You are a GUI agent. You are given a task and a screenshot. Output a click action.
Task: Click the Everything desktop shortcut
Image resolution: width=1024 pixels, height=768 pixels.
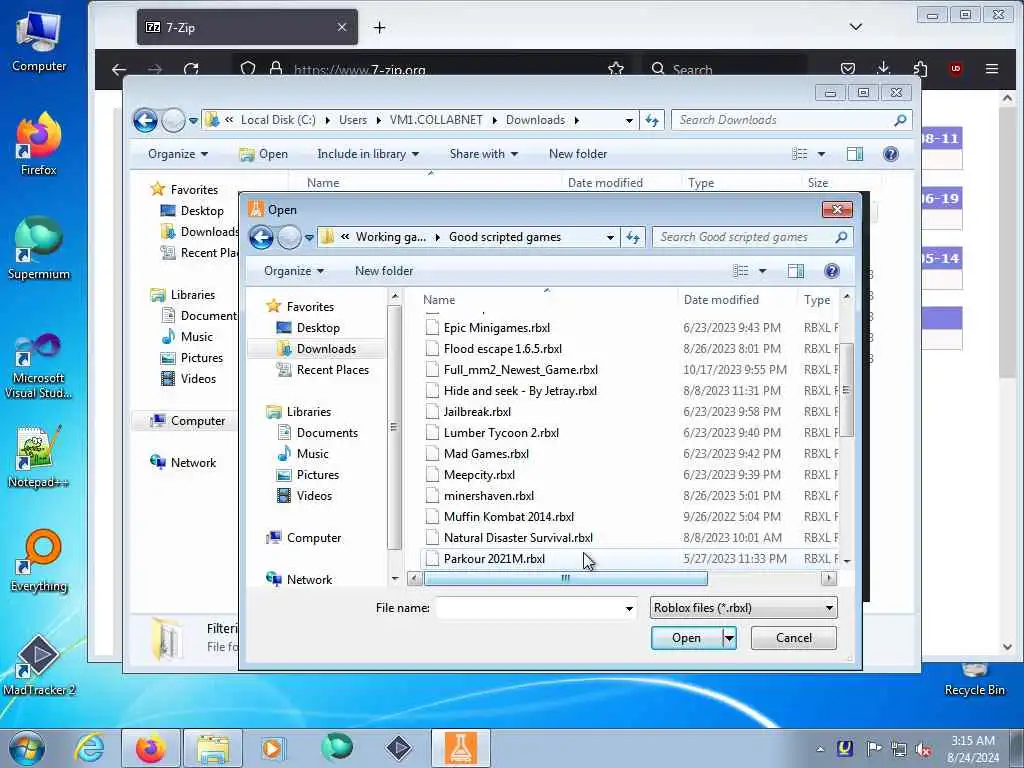click(39, 561)
